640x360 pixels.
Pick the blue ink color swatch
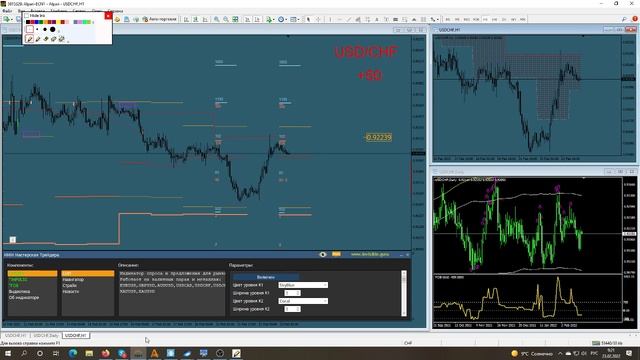[36, 22]
